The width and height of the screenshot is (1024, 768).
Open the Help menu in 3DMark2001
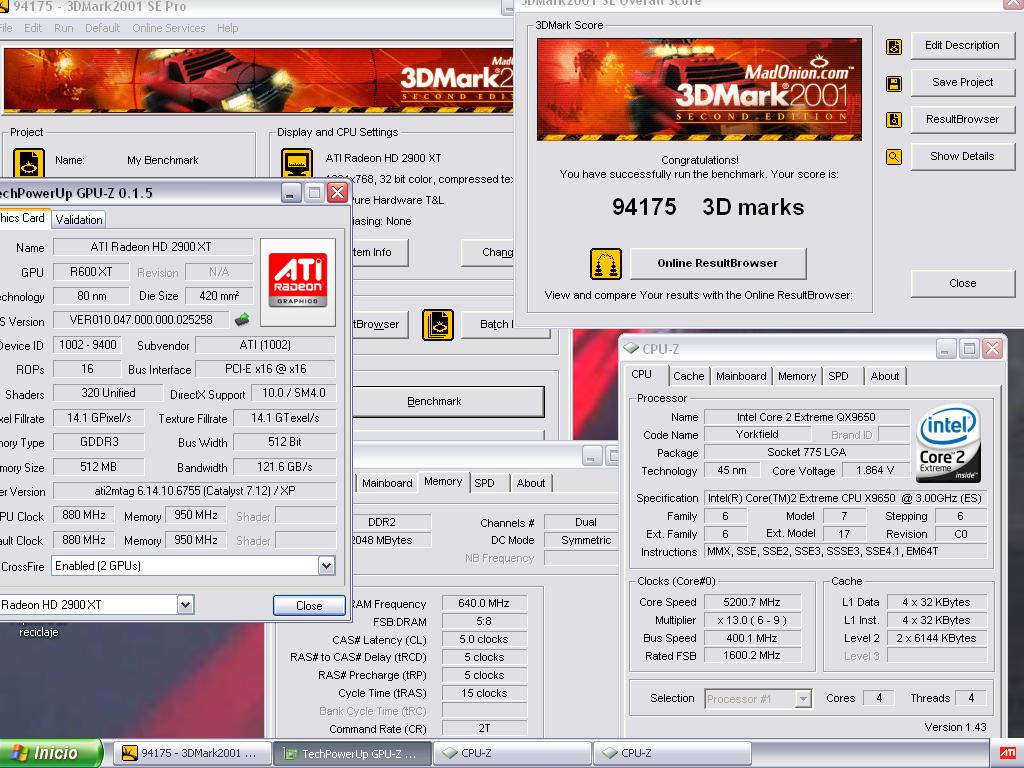[x=227, y=28]
